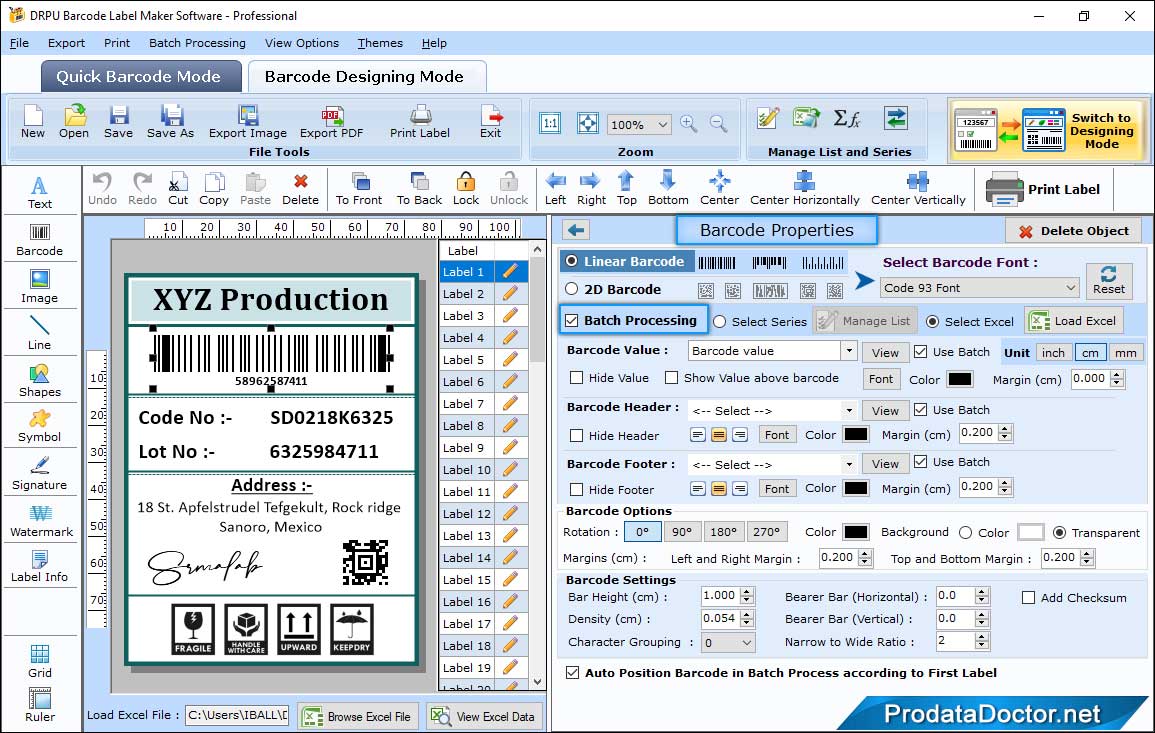Image resolution: width=1155 pixels, height=733 pixels.
Task: Select the Line drawing tool
Action: click(40, 333)
